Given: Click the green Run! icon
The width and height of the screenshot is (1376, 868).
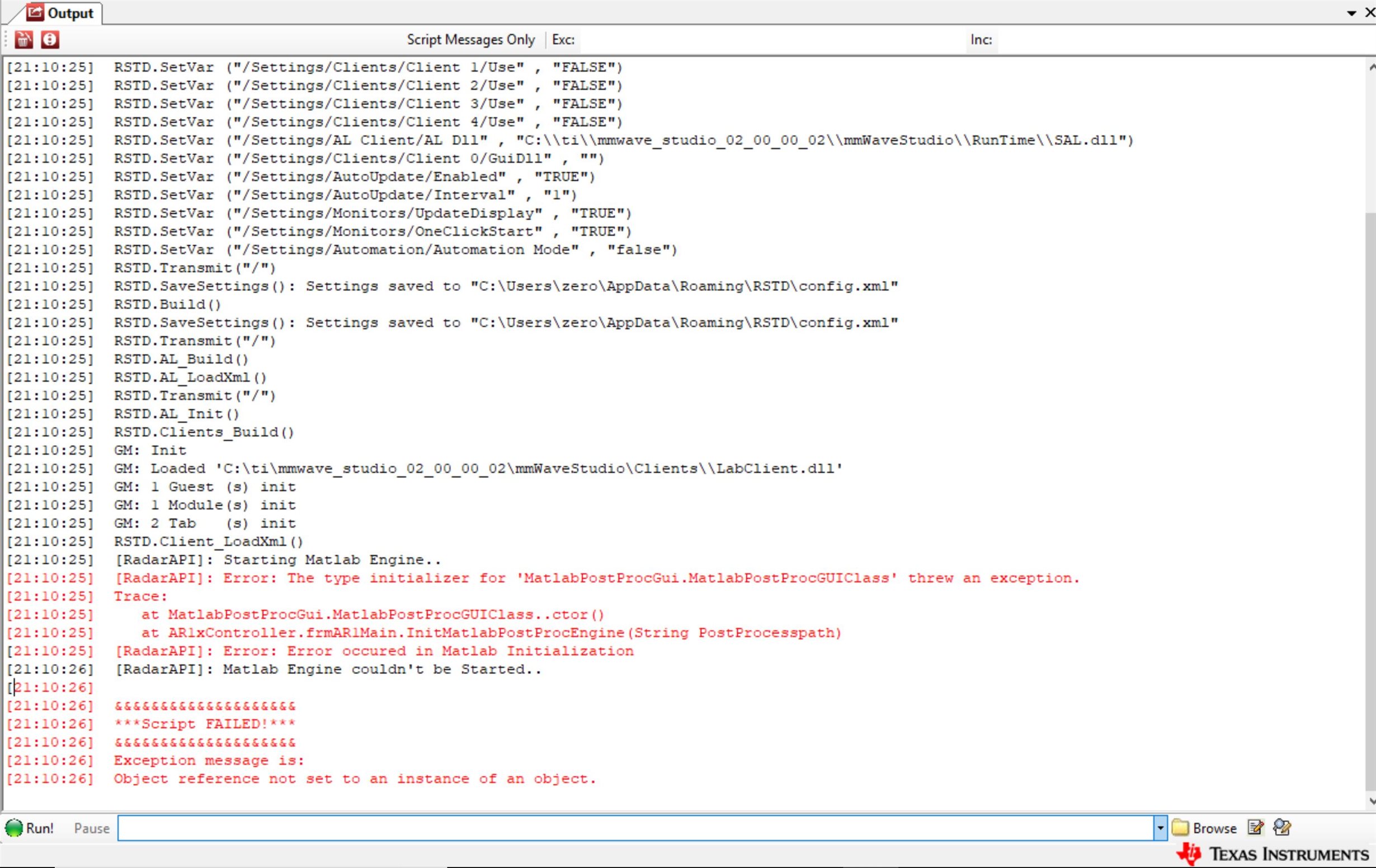Looking at the screenshot, I should pyautogui.click(x=14, y=828).
